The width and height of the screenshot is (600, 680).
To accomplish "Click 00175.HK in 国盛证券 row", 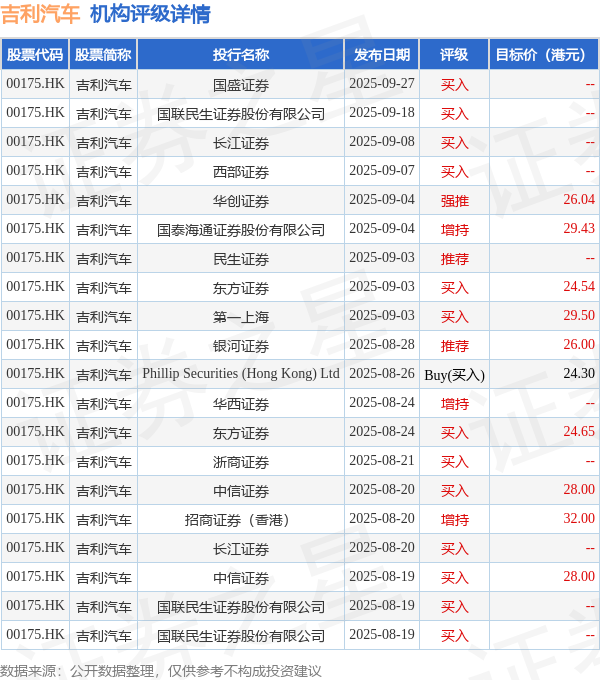I will (x=35, y=83).
